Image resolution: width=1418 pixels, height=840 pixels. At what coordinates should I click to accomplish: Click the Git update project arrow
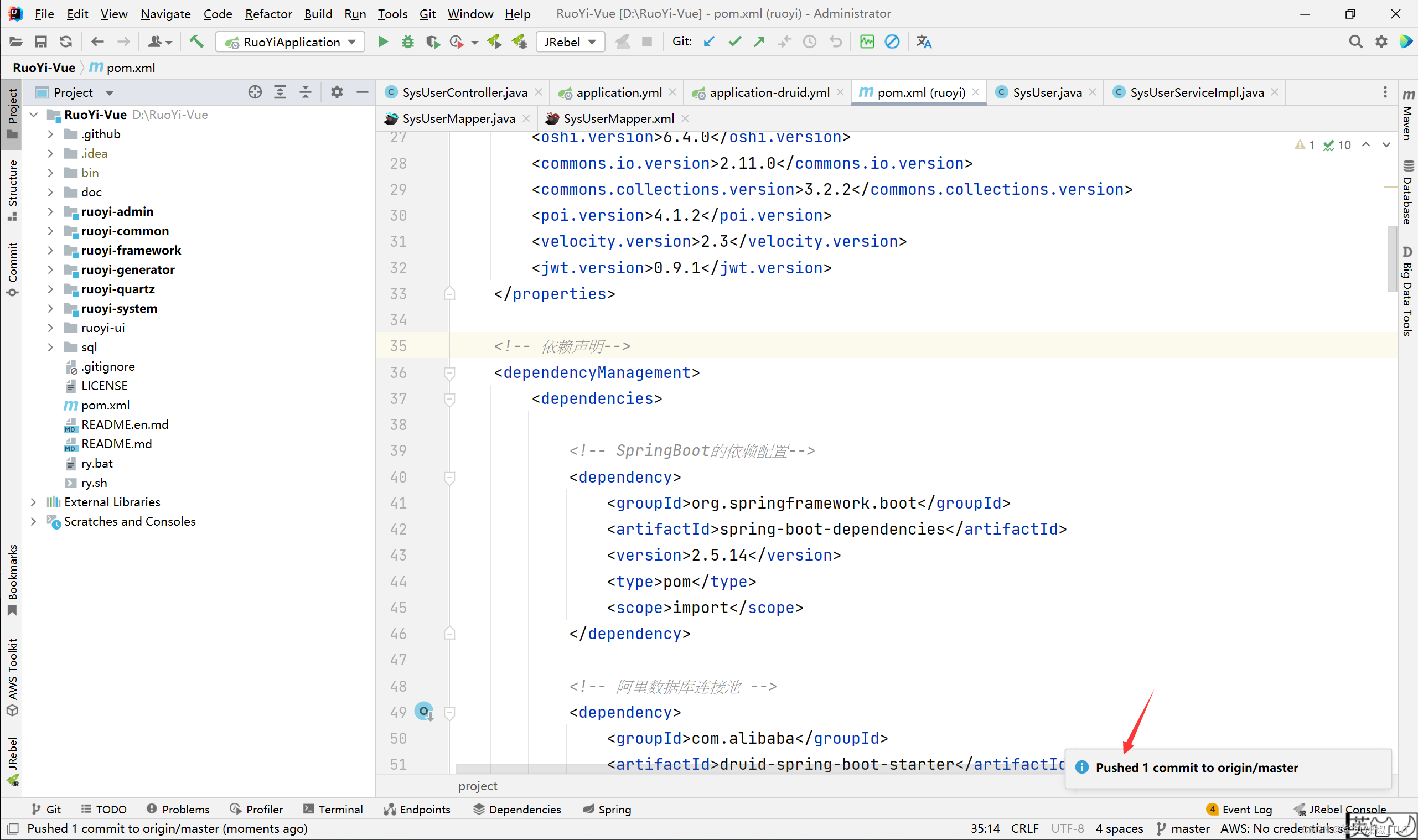(710, 42)
